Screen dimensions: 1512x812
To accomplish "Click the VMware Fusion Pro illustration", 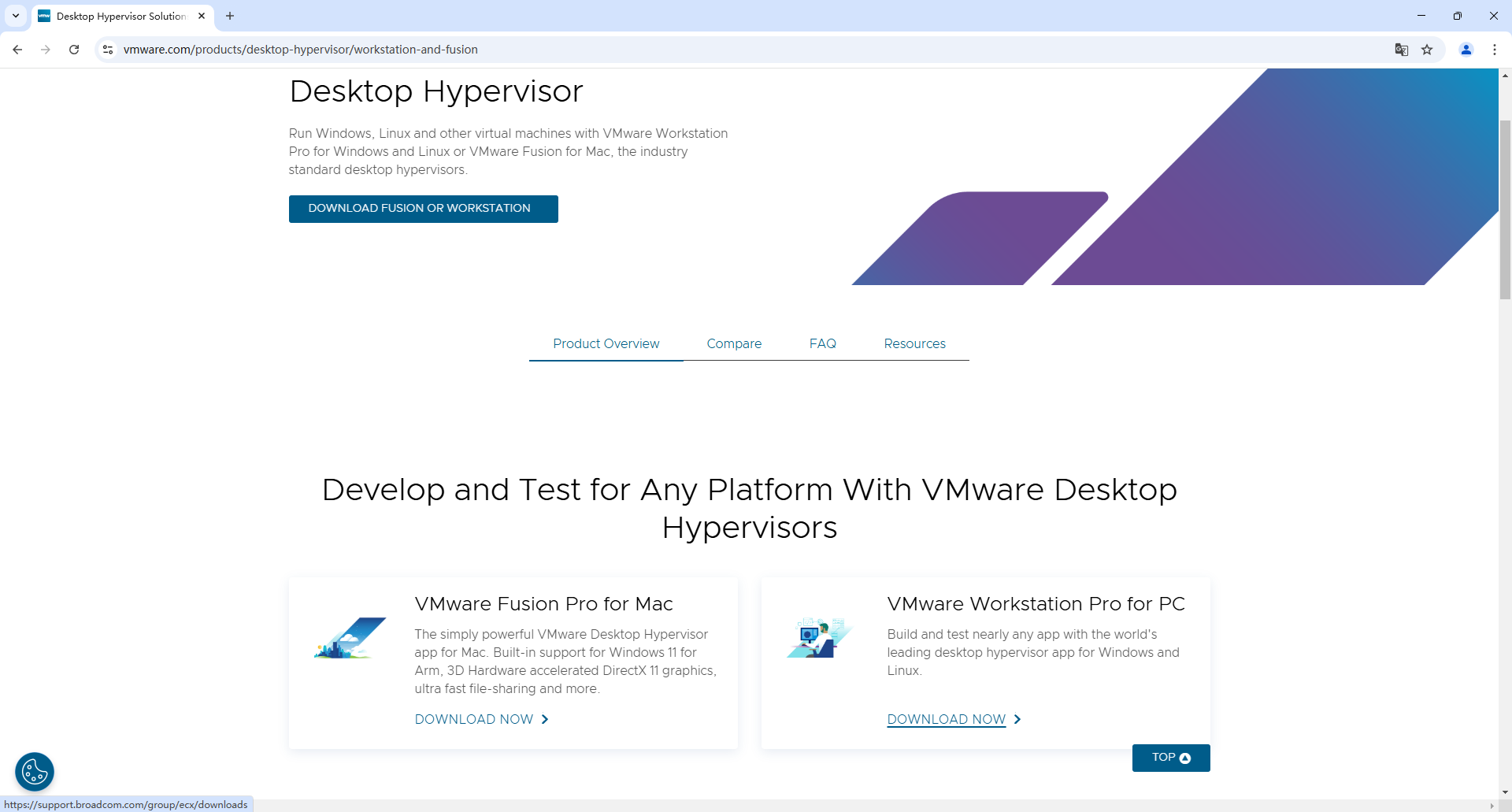I will 350,638.
